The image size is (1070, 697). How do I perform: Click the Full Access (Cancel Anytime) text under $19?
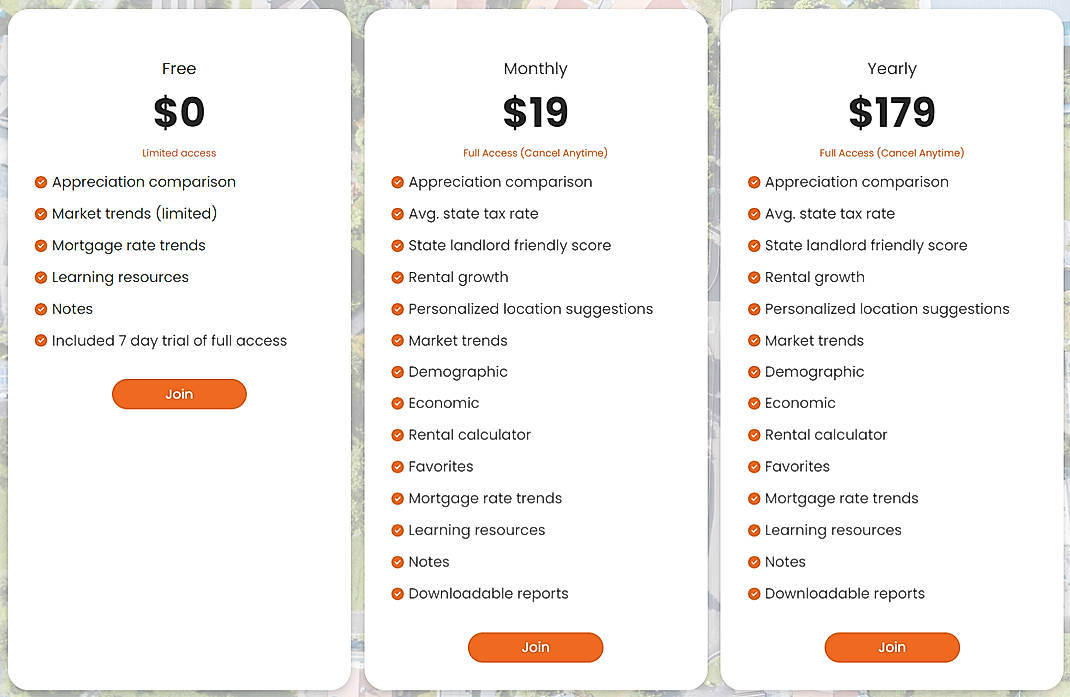click(535, 153)
